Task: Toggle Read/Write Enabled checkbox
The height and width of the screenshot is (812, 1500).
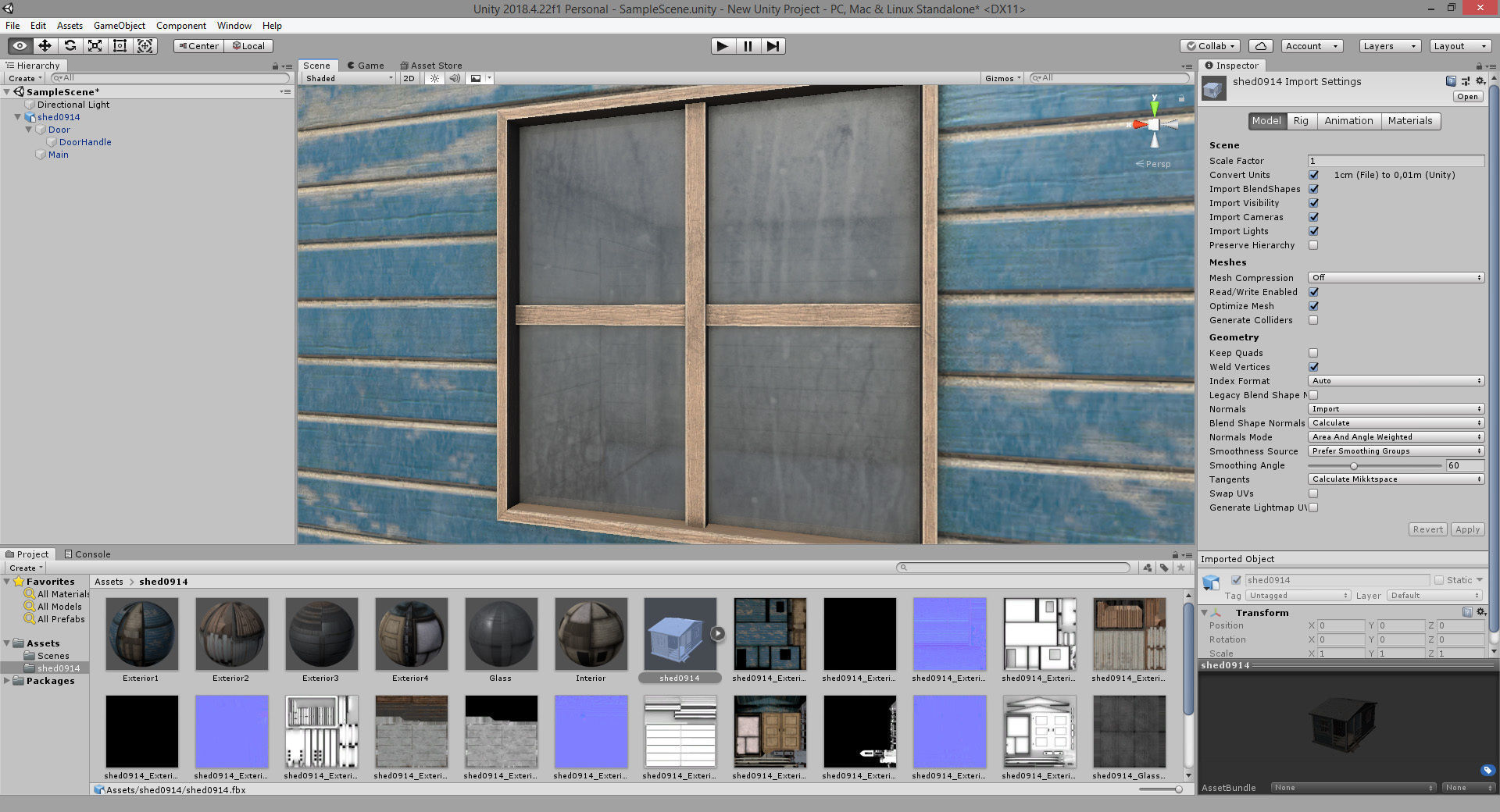Action: 1313,292
